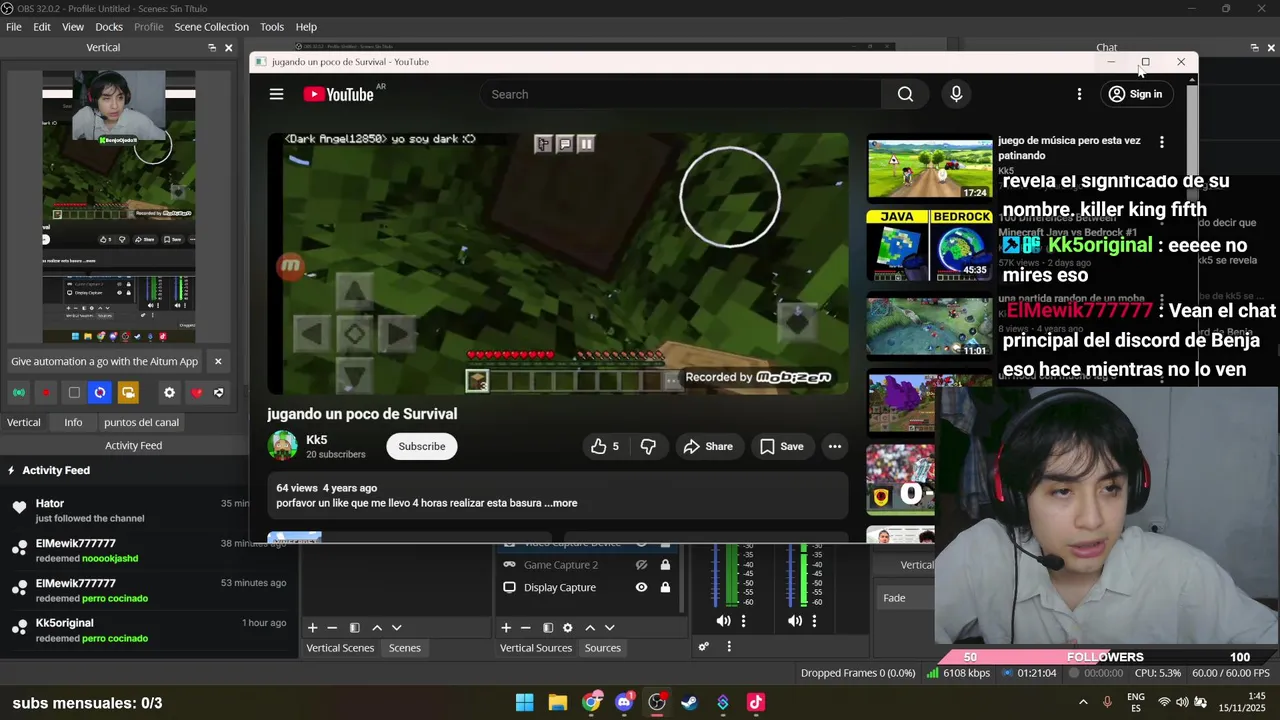Open the File menu
Viewport: 1280px width, 720px height.
click(x=14, y=27)
